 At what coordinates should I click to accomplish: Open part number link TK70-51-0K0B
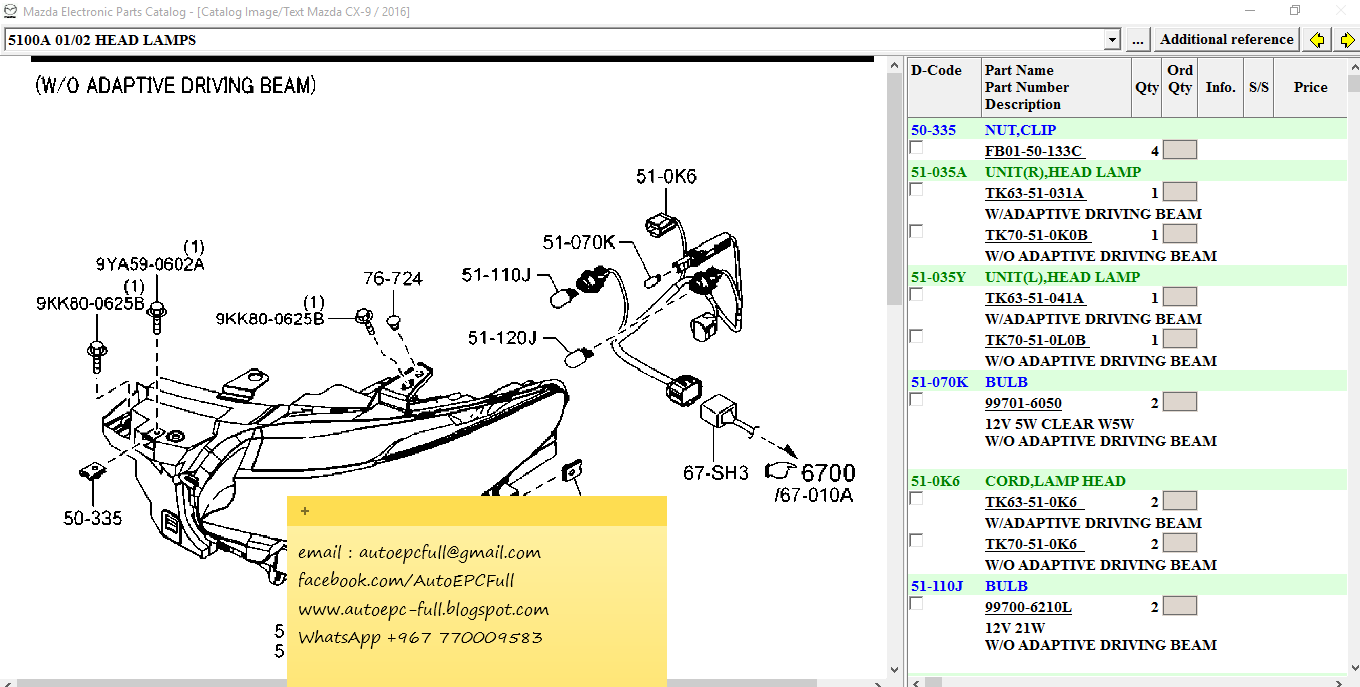pyautogui.click(x=1036, y=235)
